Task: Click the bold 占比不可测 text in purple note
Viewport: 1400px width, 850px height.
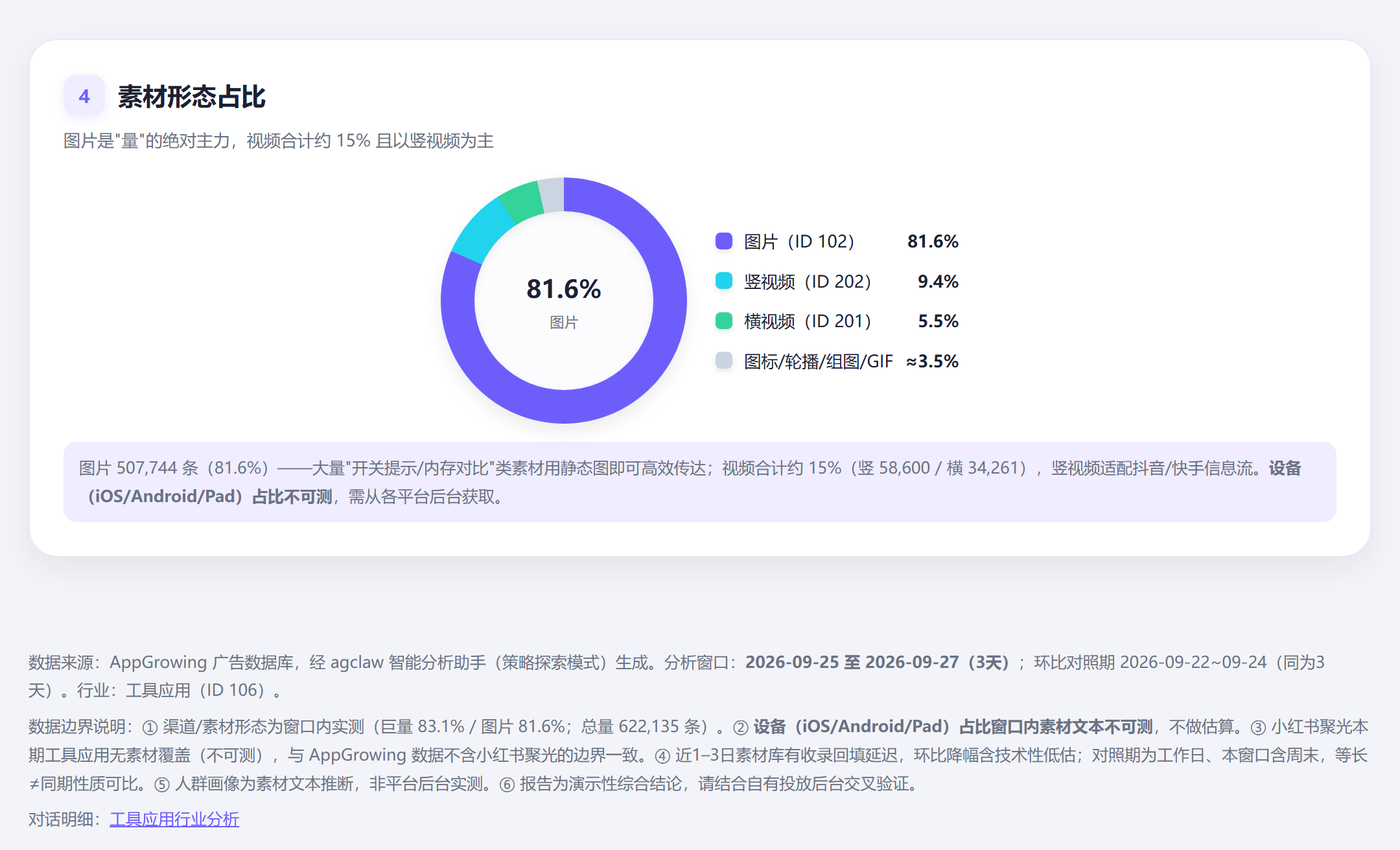Action: click(x=292, y=496)
